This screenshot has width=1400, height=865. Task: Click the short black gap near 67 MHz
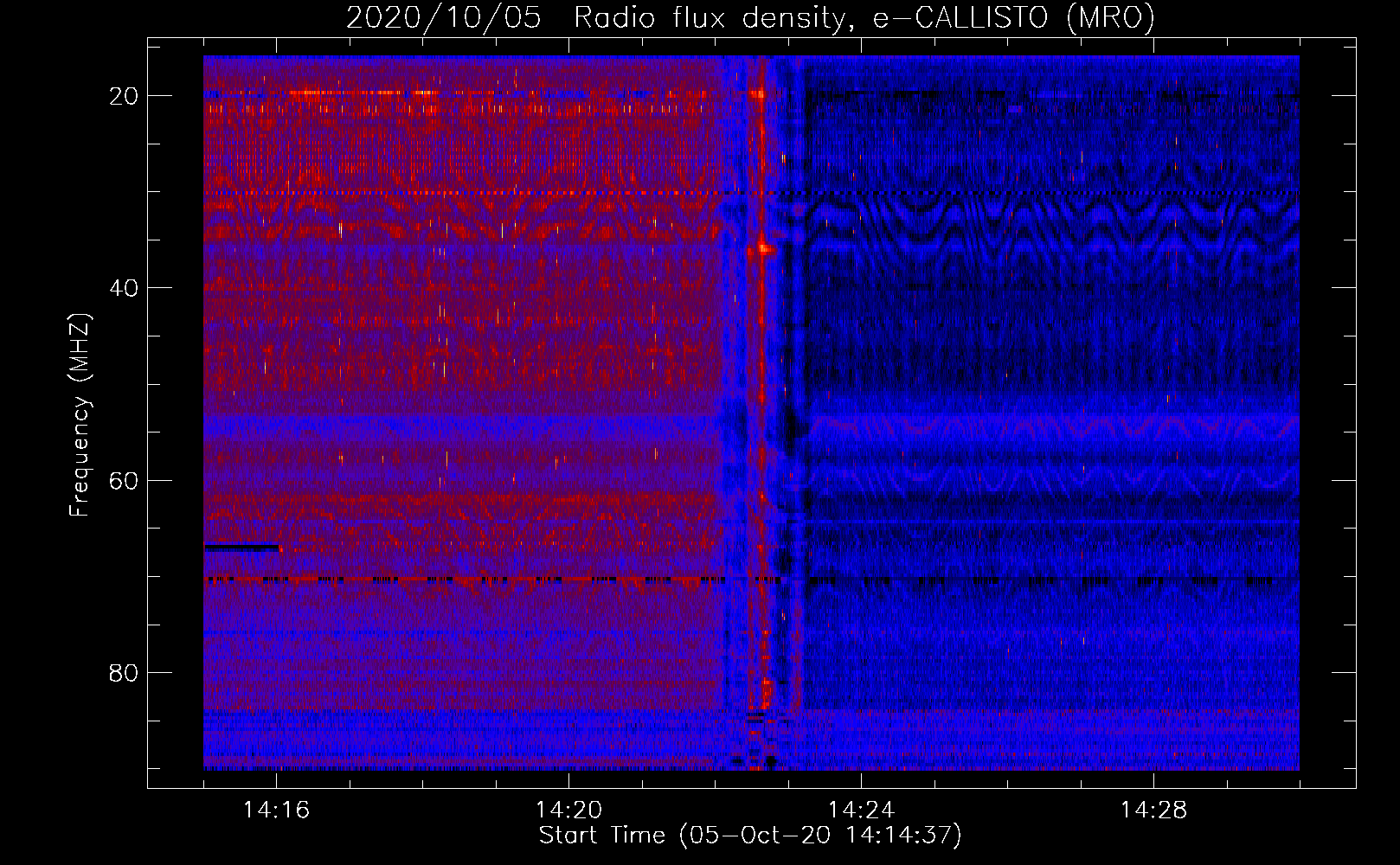pos(241,547)
